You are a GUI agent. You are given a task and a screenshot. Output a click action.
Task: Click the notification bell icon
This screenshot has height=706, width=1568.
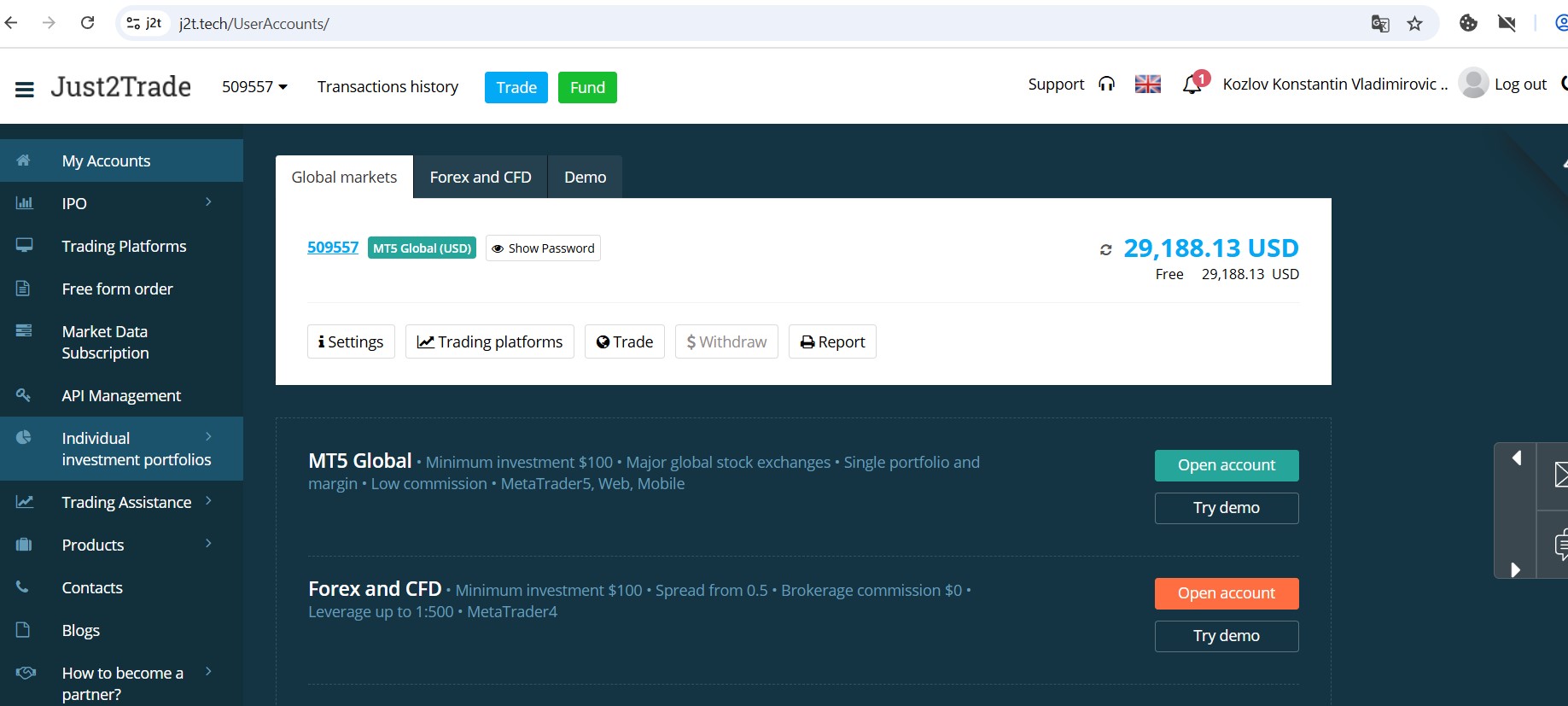(1192, 85)
